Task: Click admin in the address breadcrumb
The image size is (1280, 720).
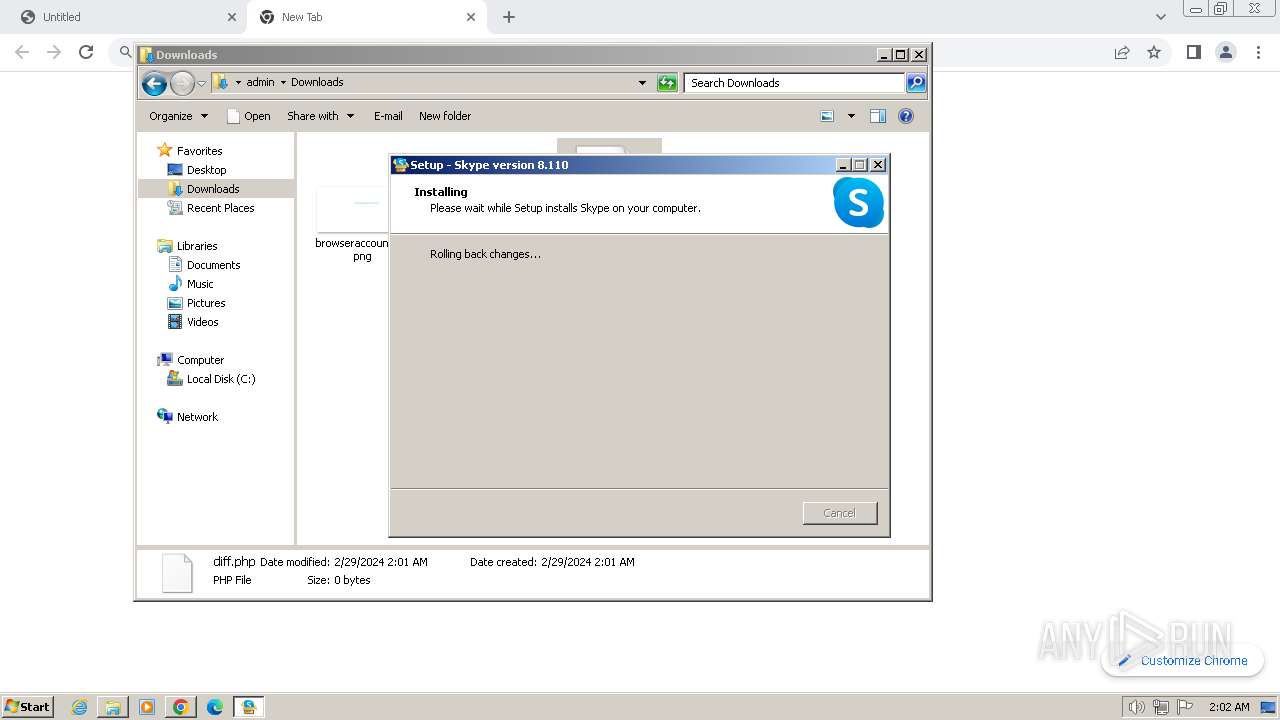Action: click(x=260, y=83)
